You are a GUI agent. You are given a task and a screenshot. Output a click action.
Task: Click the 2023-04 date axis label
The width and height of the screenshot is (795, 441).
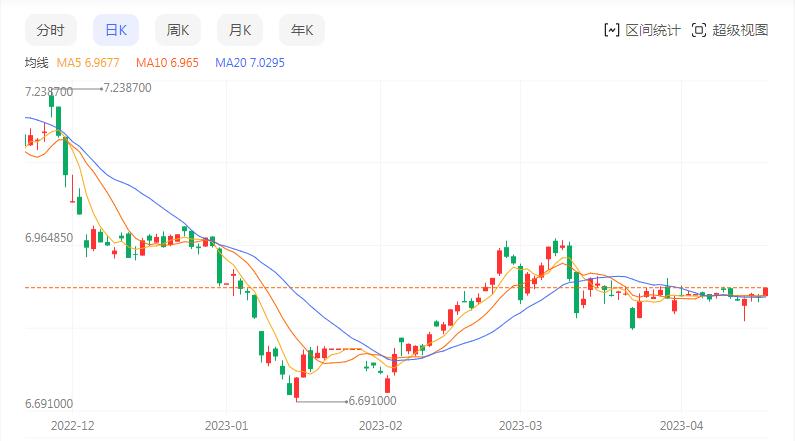682,425
